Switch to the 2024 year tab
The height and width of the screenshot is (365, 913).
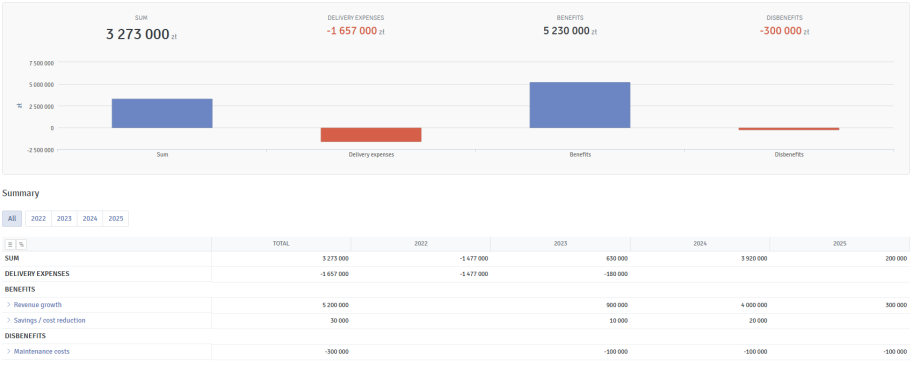coord(90,218)
